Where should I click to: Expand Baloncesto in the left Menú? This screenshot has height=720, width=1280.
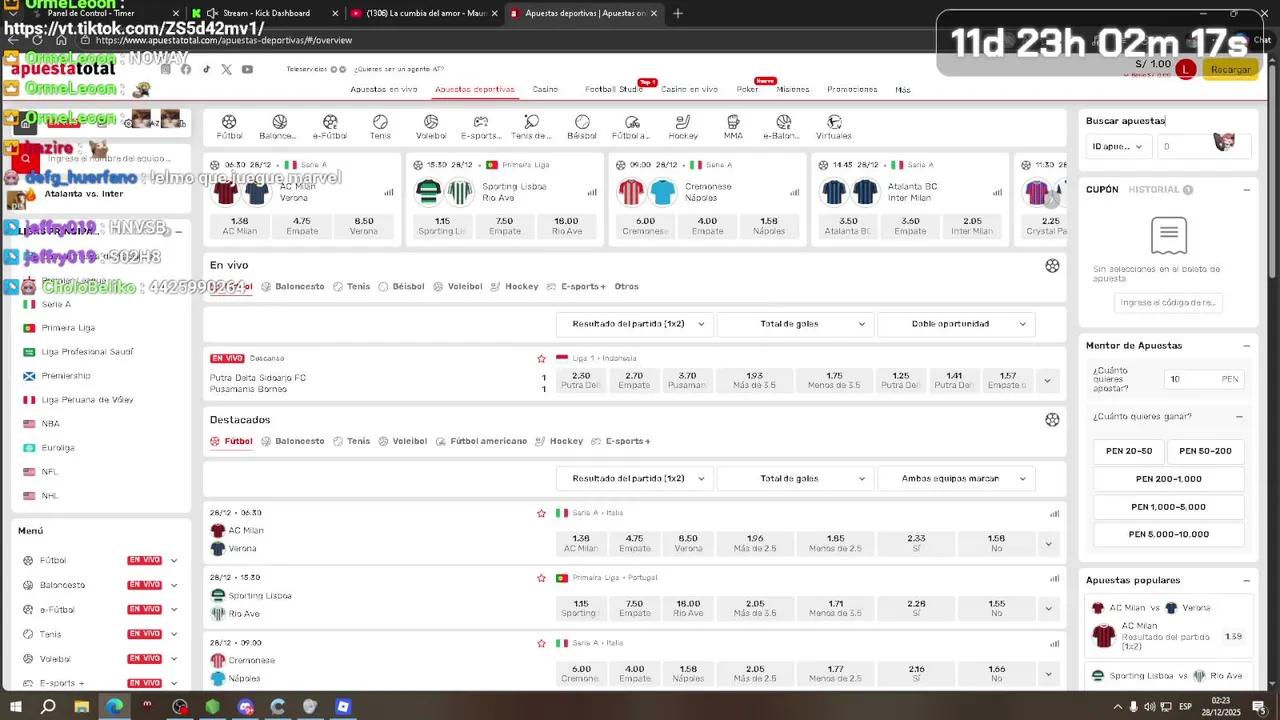[174, 585]
